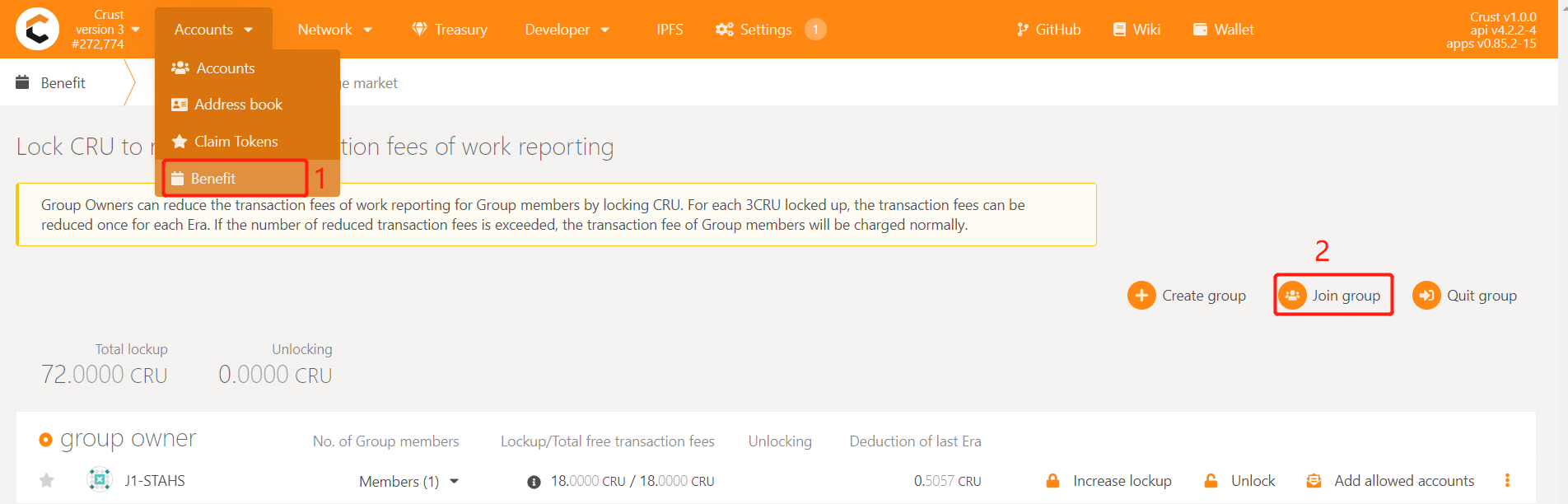Screen dimensions: 1568x504
Task: Click the Claim Tokens star icon
Action: (179, 142)
